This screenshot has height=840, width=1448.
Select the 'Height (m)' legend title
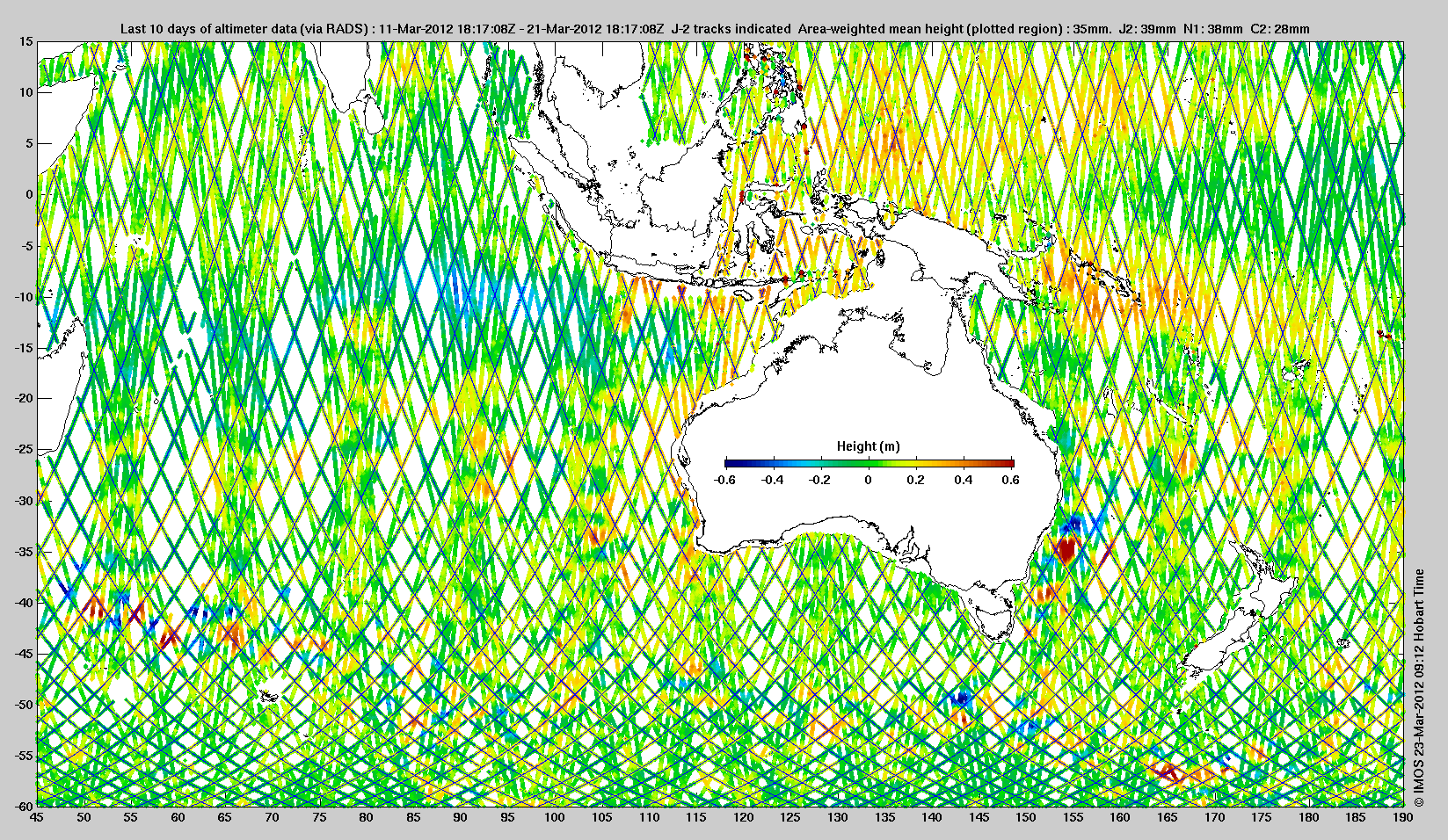869,446
